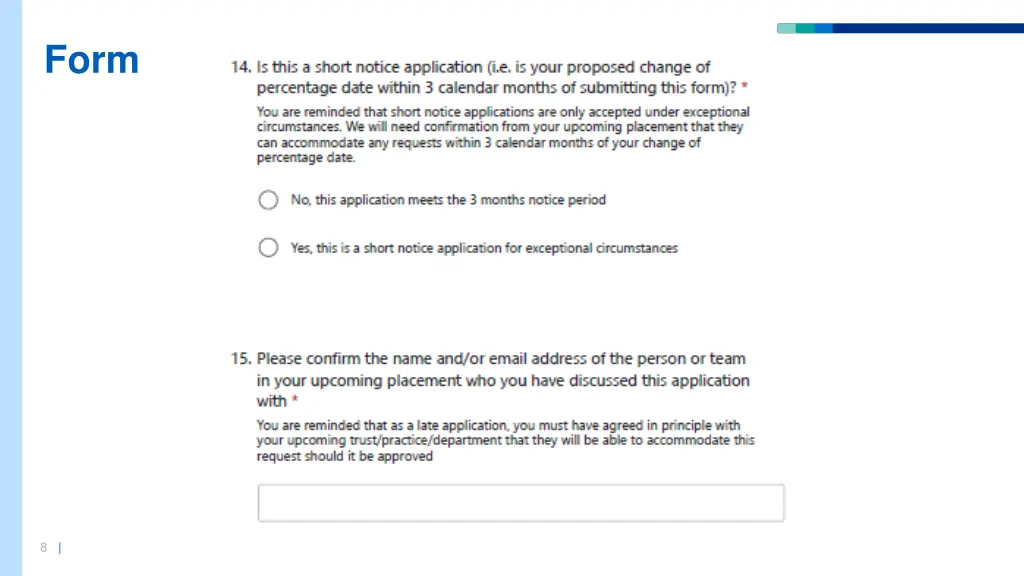1024x576 pixels.
Task: Click the red required asterisk on question 15
Action: tap(295, 400)
